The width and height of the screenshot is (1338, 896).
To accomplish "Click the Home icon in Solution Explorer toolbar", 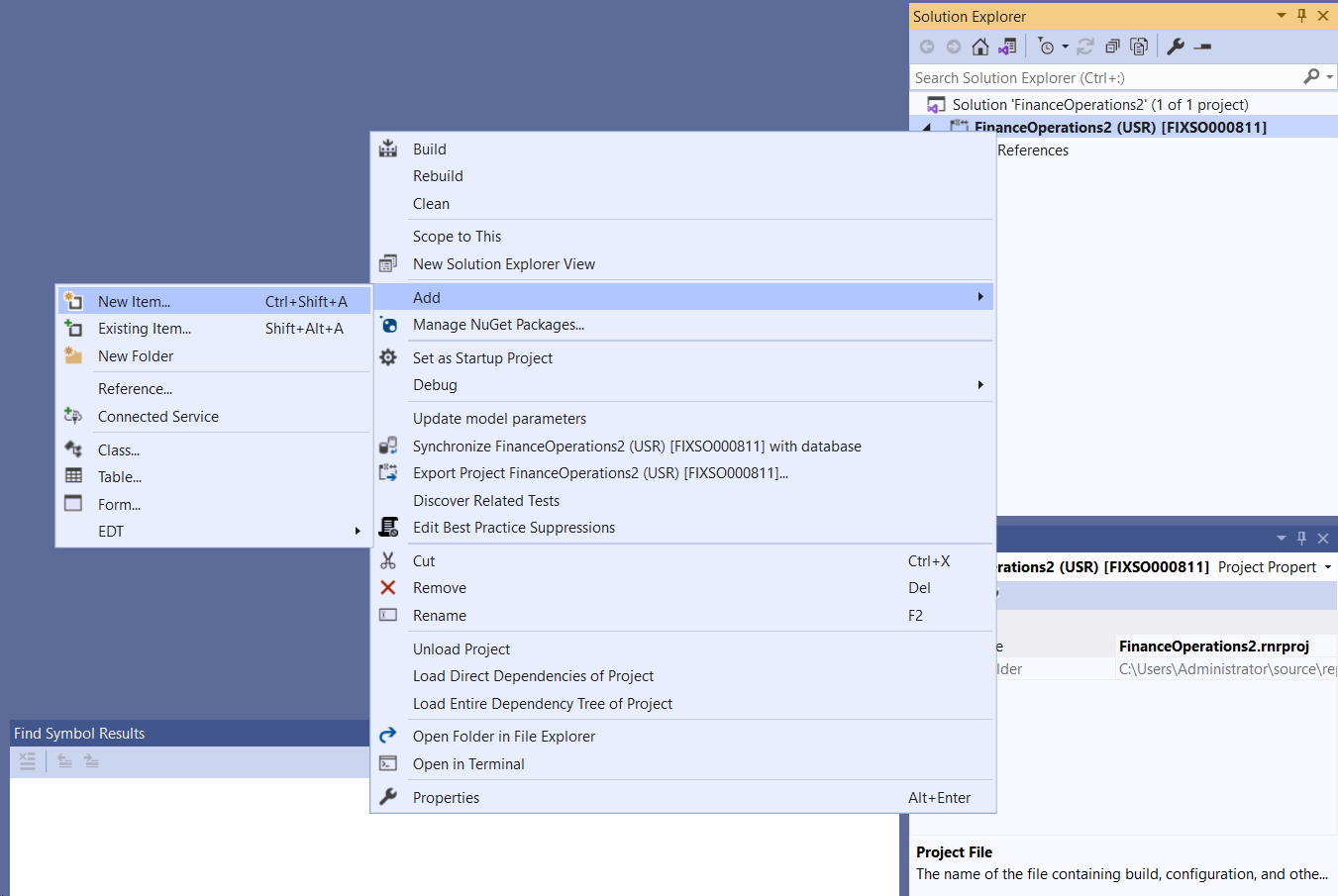I will (980, 47).
